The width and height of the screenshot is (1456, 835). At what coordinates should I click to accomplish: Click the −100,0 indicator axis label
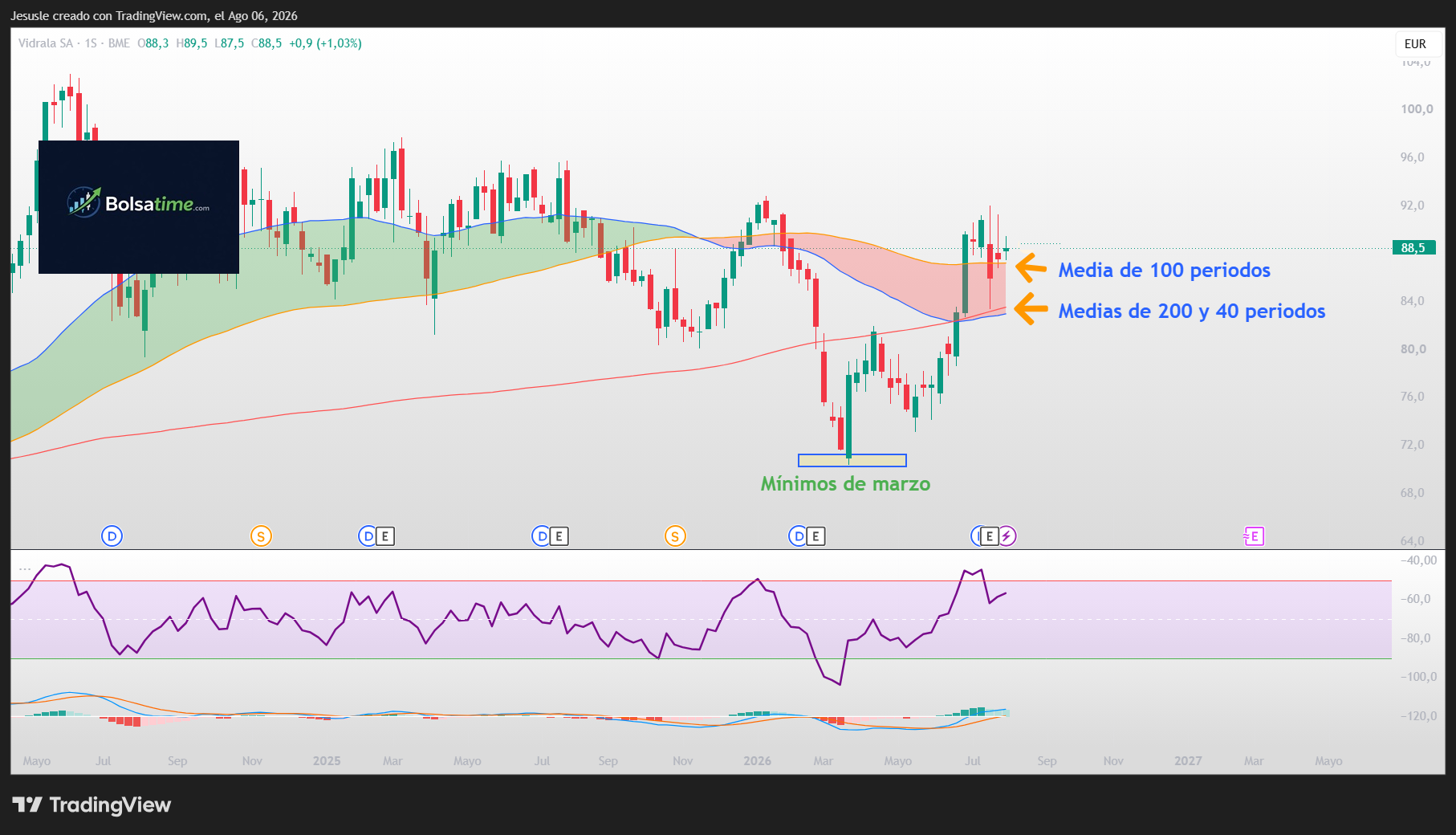coord(1418,677)
